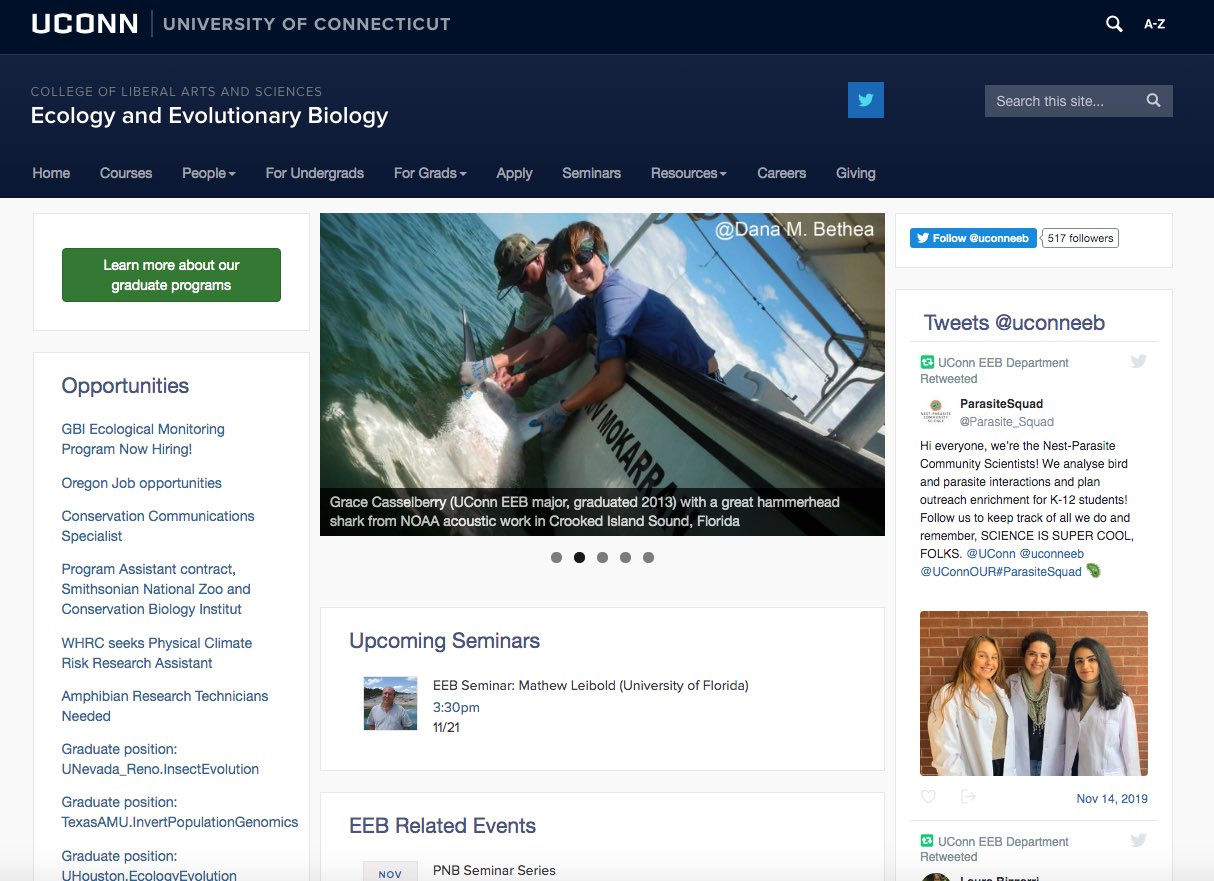Like the ParasiteSquad tweet with heart icon
Image resolution: width=1214 pixels, height=881 pixels.
(x=928, y=797)
